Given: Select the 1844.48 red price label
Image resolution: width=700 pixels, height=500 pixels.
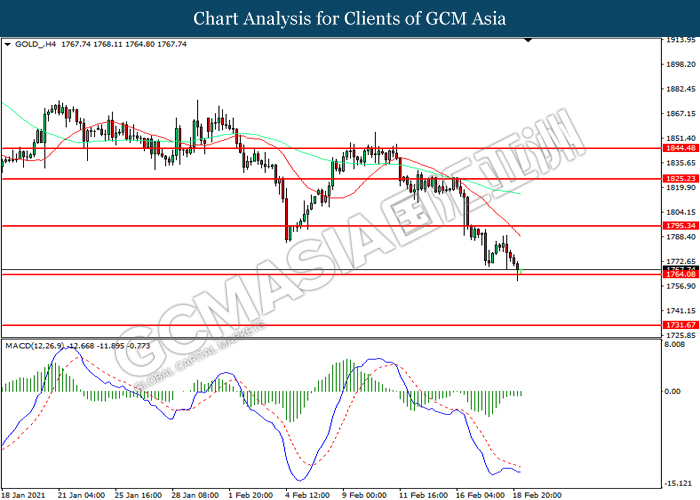Looking at the screenshot, I should click(x=681, y=149).
